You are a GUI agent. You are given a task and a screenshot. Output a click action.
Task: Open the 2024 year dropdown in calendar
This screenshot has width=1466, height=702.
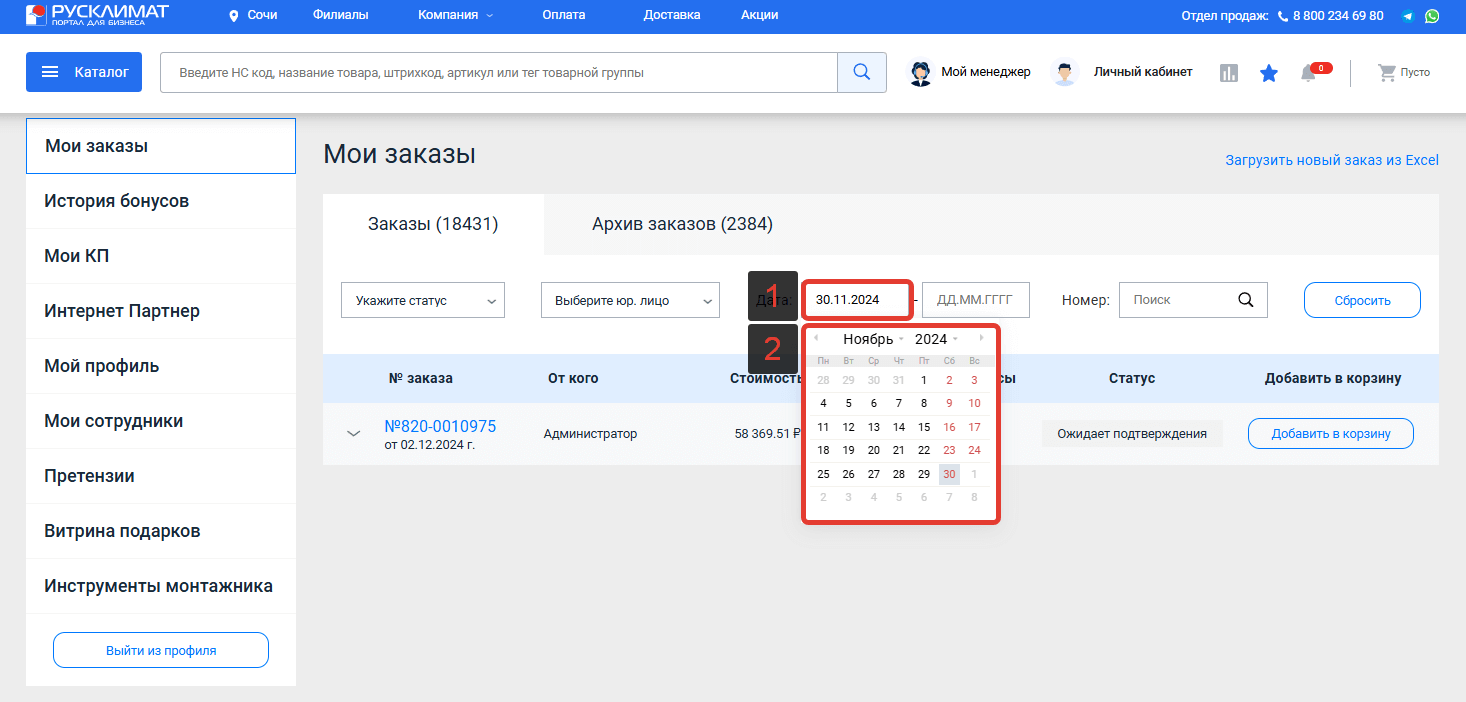tap(936, 339)
